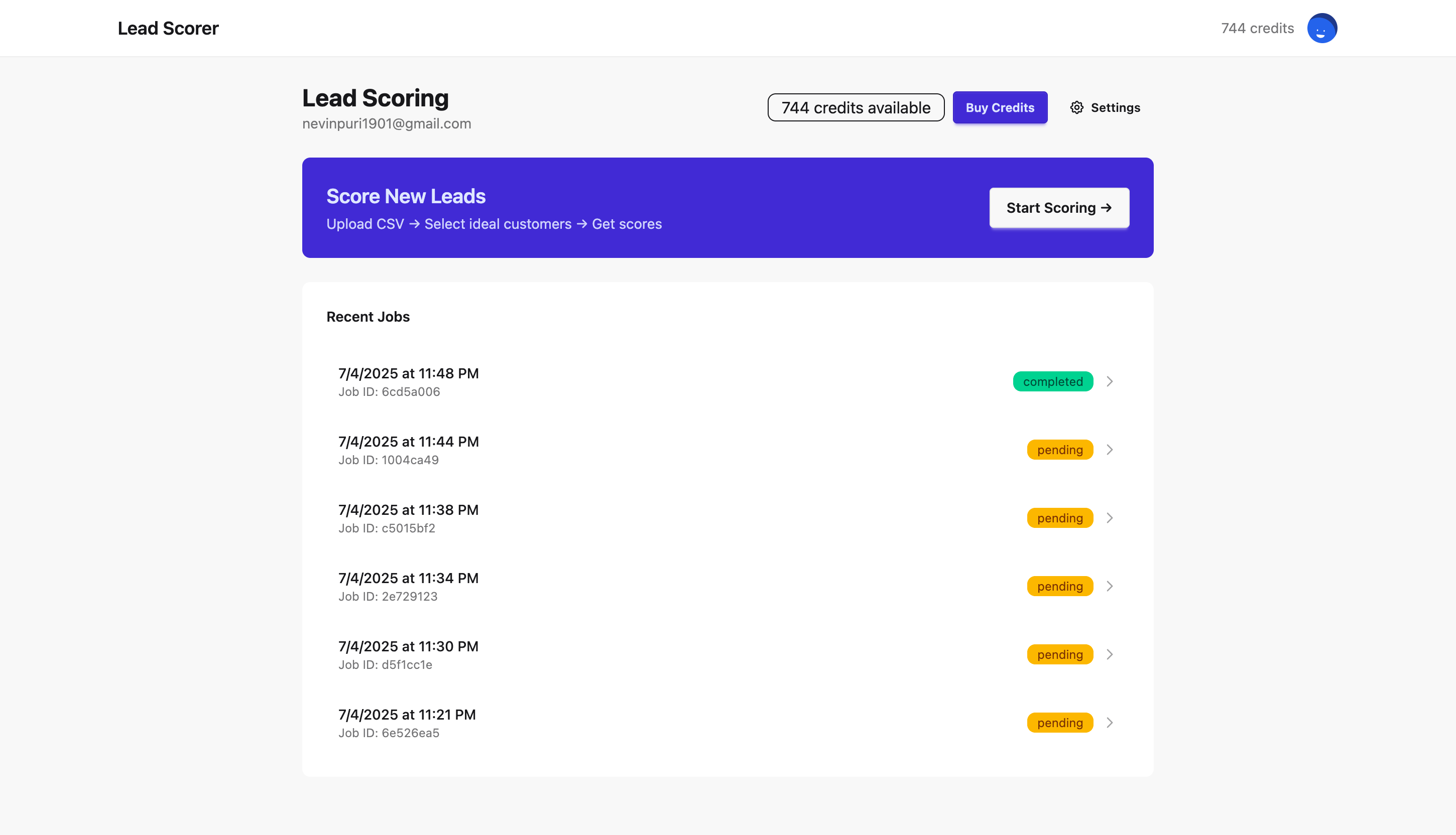This screenshot has height=835, width=1456.
Task: Click the Buy Credits button
Action: tap(1000, 108)
